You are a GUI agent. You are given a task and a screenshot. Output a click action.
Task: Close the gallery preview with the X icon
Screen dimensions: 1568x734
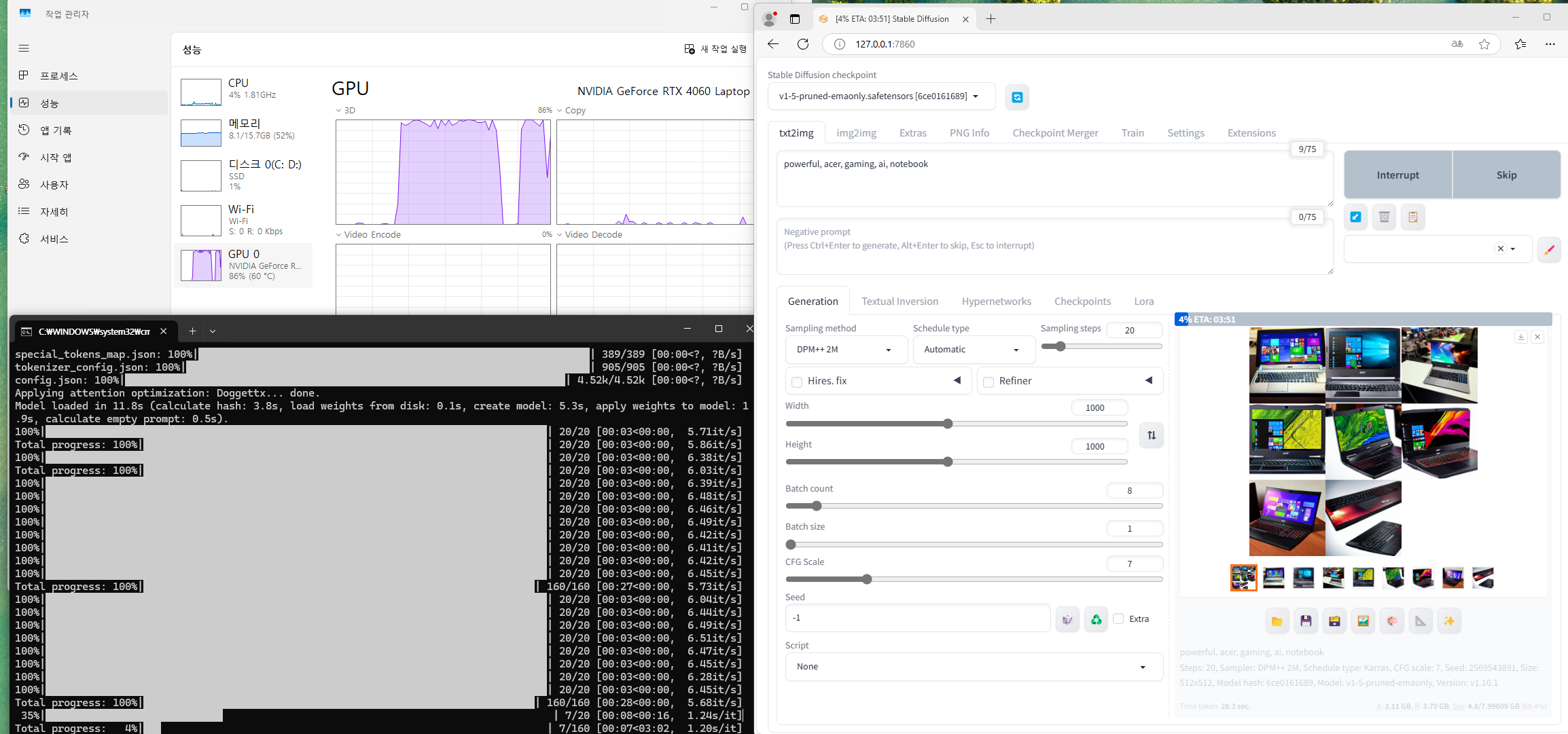1537,337
